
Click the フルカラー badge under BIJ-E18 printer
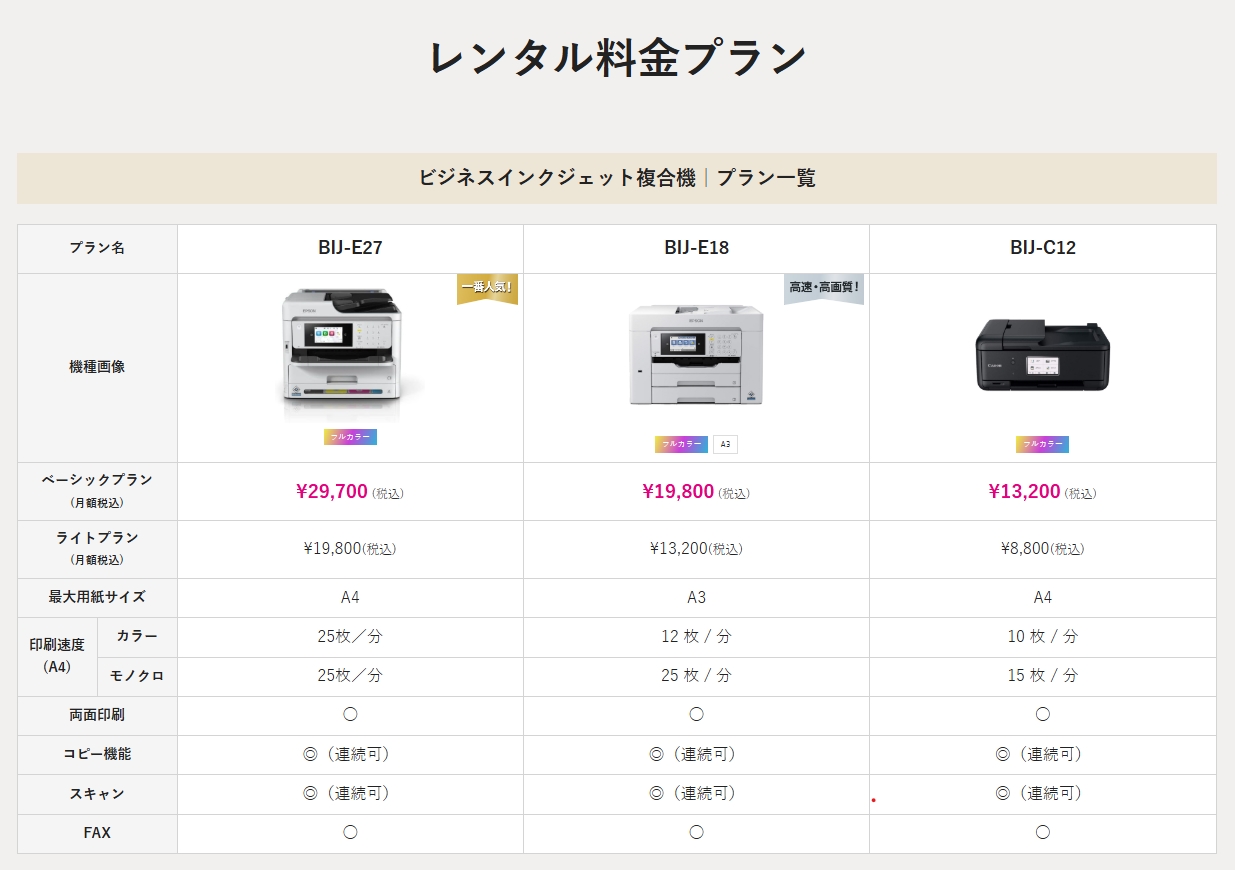(681, 444)
